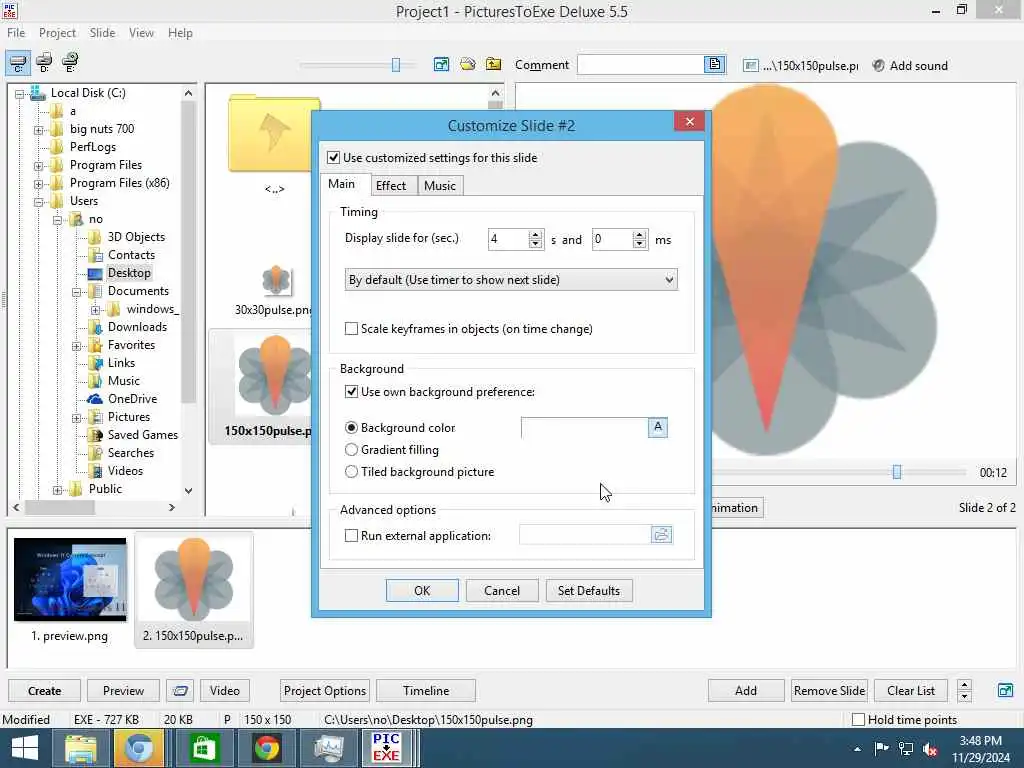Viewport: 1024px width, 768px height.
Task: Click the Windows Start button
Action: 25,748
